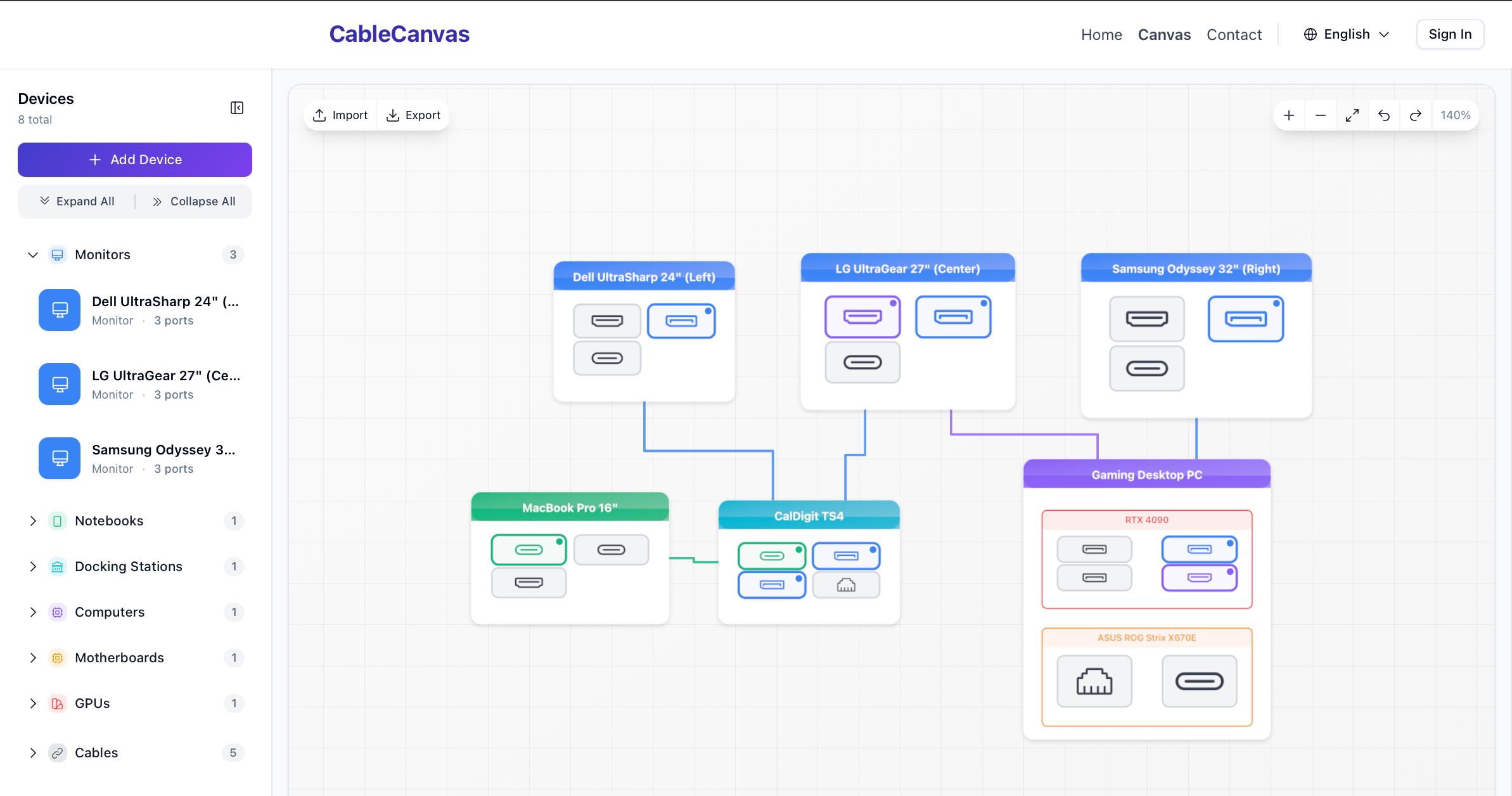
Task: Collapse the Devices sidebar panel icon
Action: [237, 108]
